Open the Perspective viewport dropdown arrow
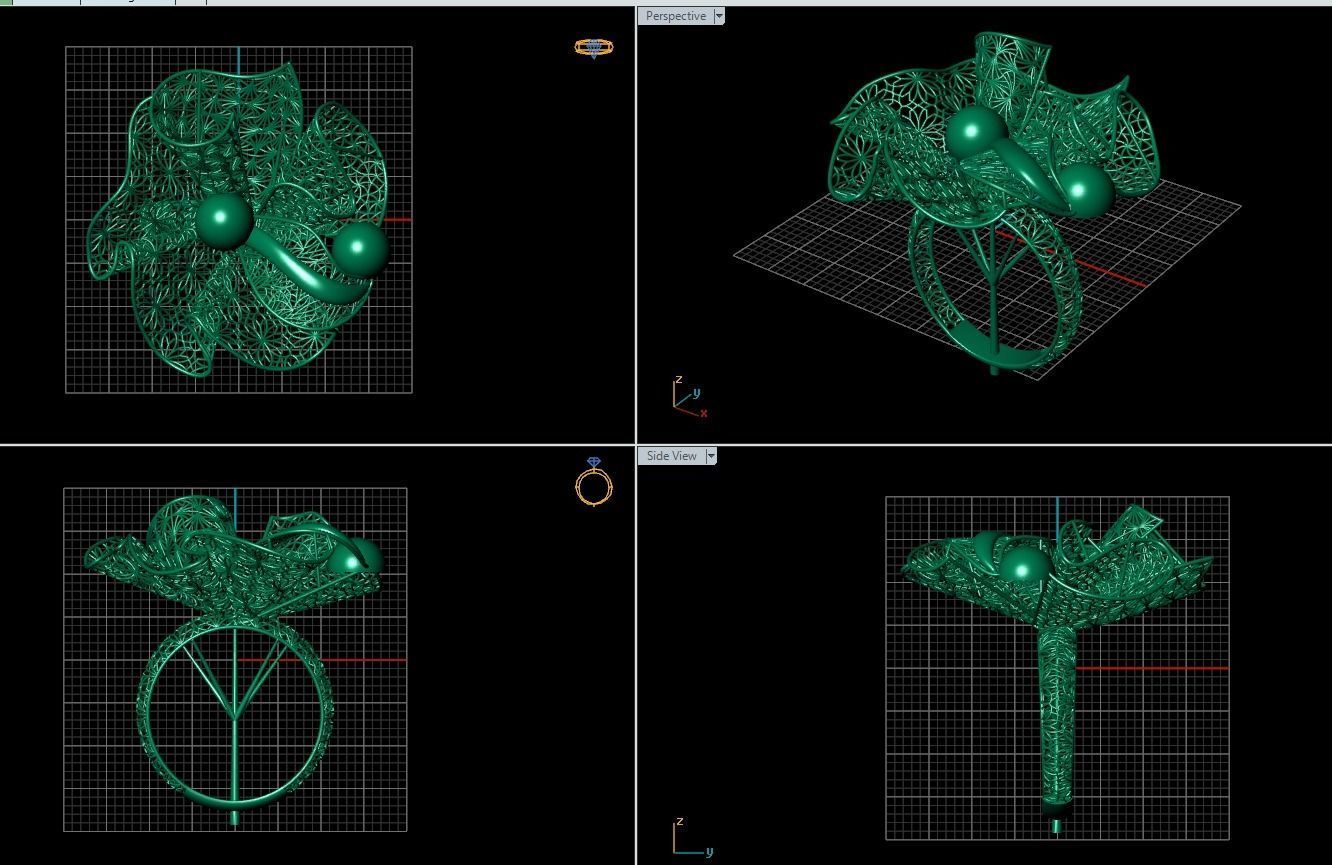 point(719,16)
